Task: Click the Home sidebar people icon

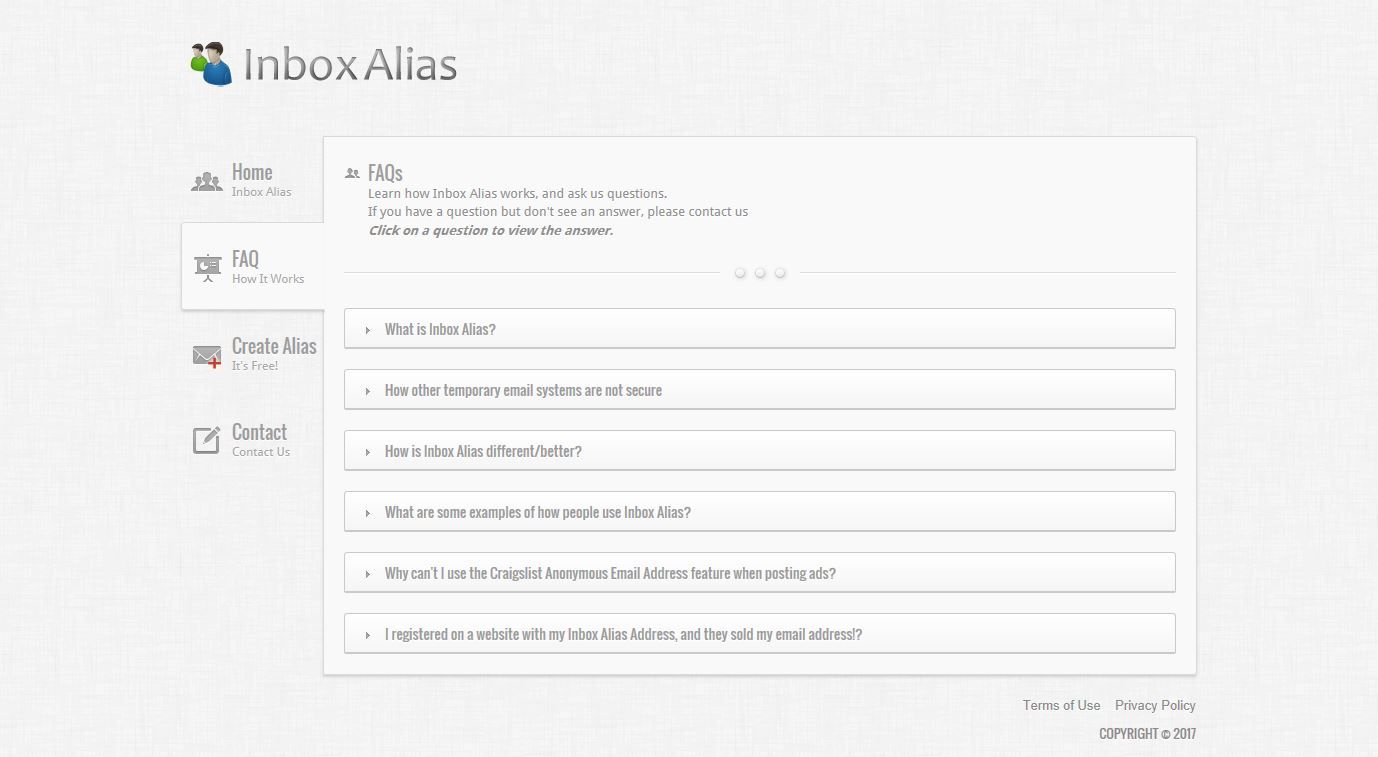Action: (x=206, y=180)
